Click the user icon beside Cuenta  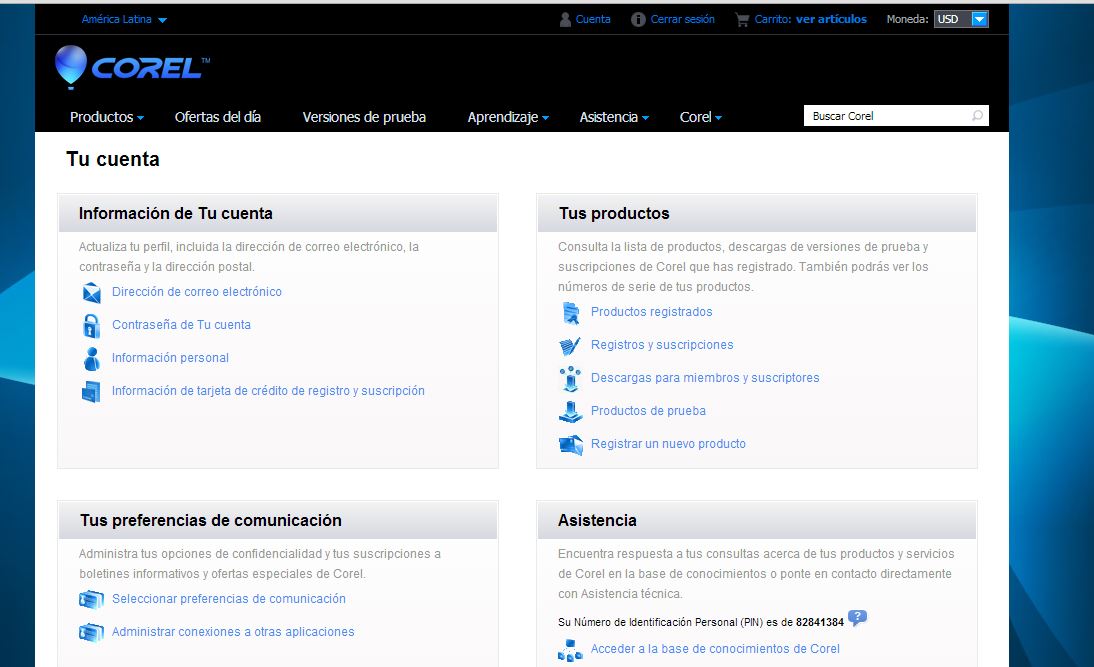point(565,20)
